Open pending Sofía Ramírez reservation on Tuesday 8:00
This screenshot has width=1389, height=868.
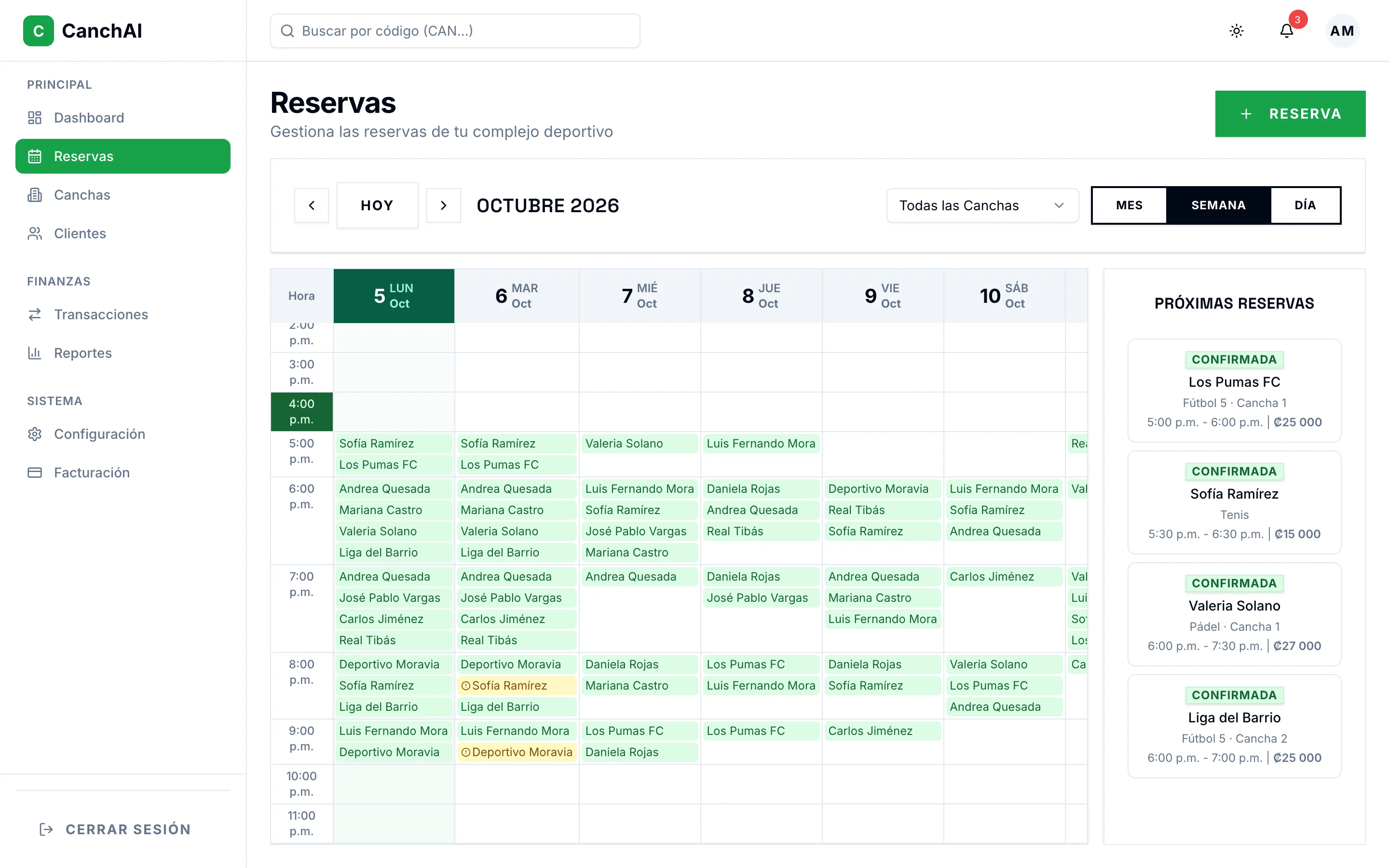click(x=517, y=685)
